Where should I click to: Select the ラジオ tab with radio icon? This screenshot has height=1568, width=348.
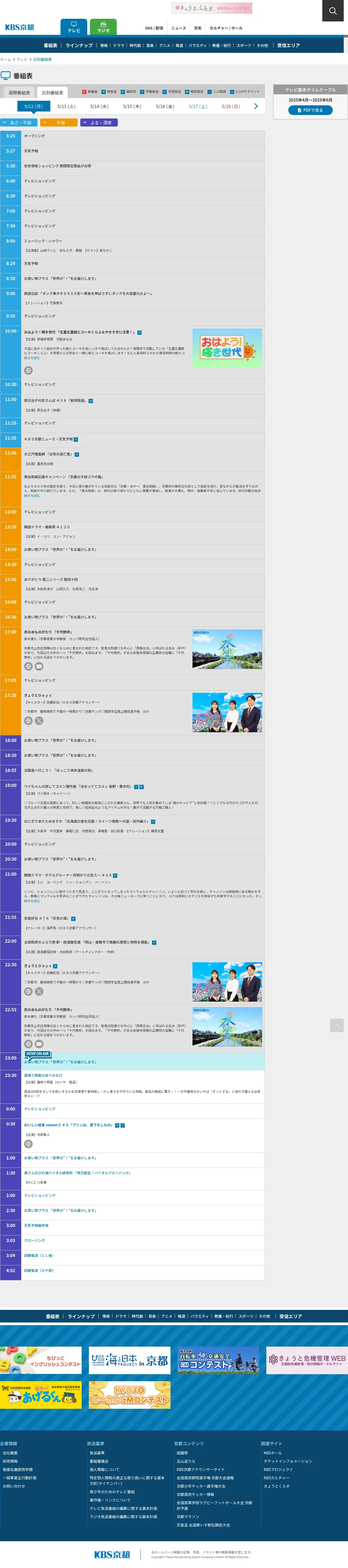click(x=103, y=27)
